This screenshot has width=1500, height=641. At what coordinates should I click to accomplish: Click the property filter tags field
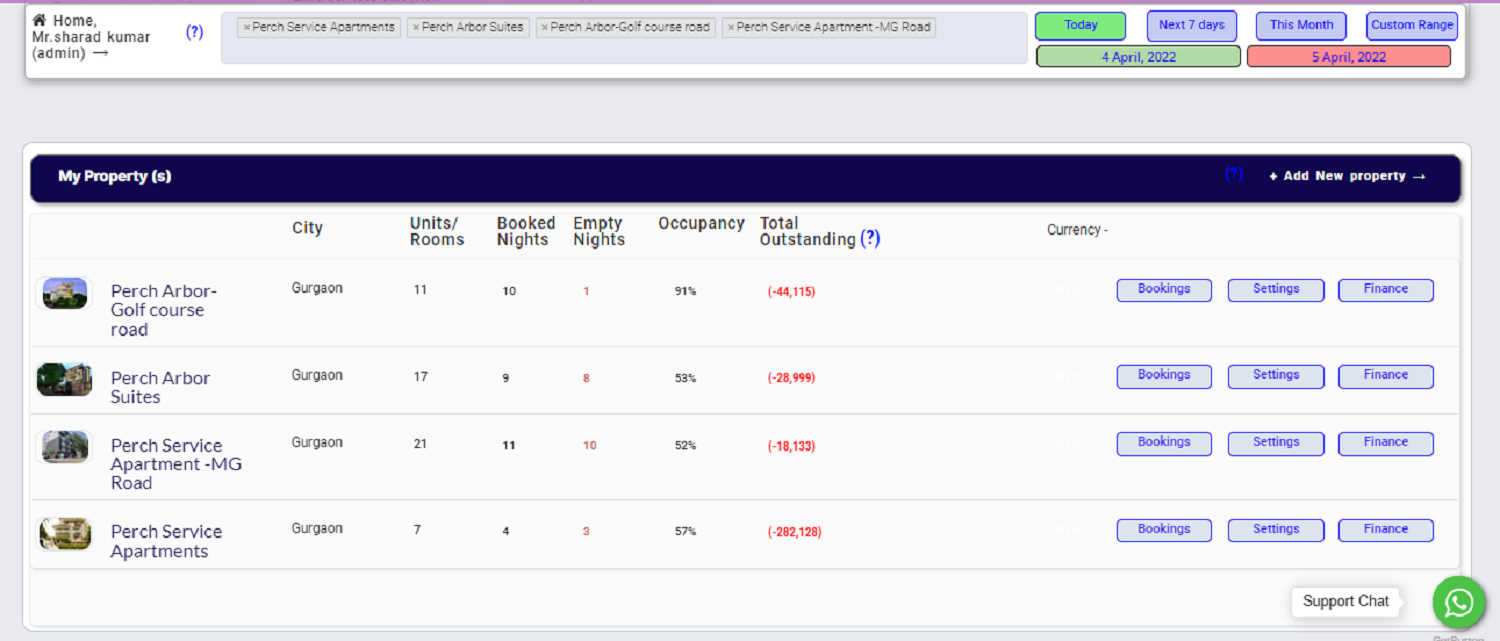(x=624, y=38)
